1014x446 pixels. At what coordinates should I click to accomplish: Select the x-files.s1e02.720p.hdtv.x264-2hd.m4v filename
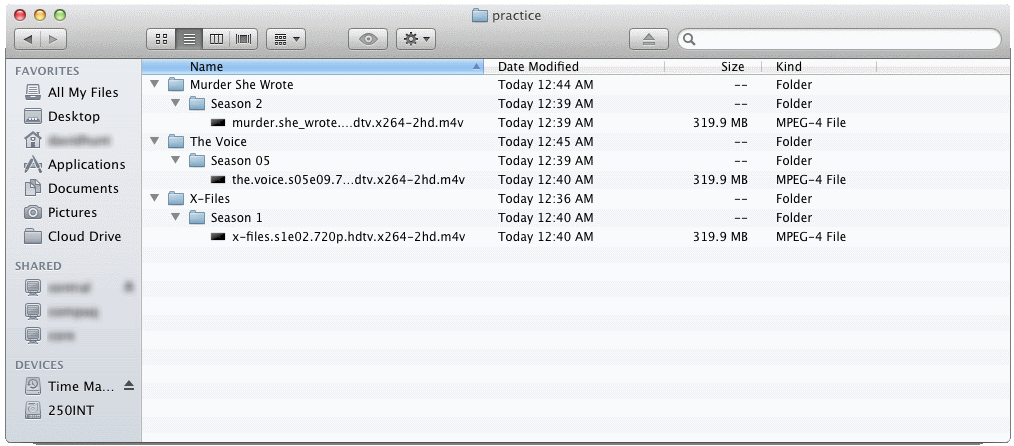coord(349,237)
